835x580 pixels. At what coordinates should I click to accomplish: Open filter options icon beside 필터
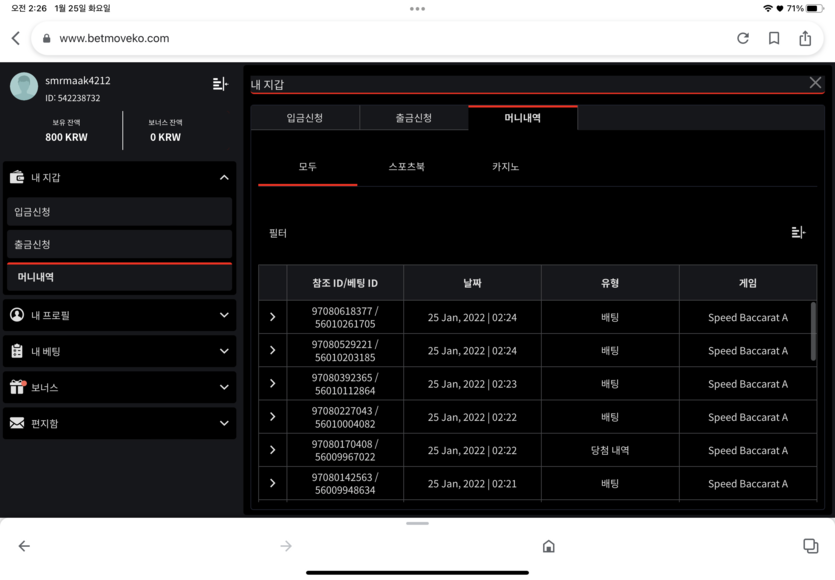click(x=798, y=233)
